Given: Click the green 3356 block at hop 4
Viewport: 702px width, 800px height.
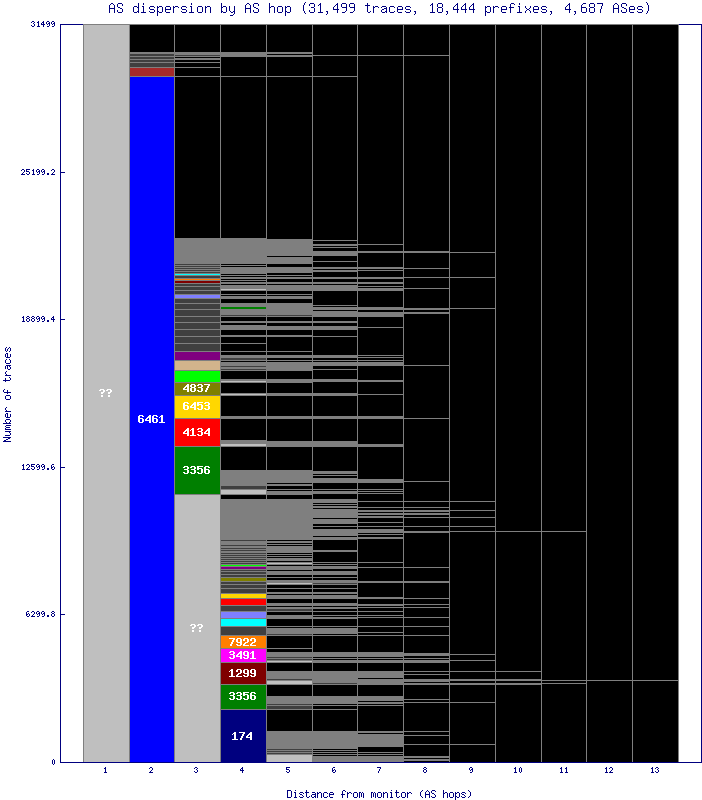Looking at the screenshot, I should coord(243,697).
